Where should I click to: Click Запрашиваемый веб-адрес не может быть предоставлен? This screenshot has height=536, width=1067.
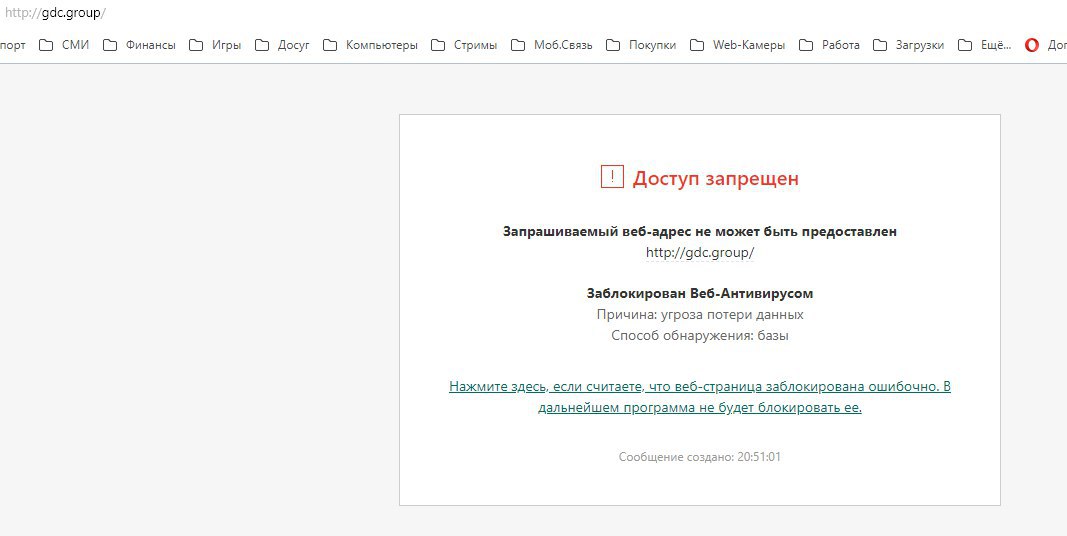tap(700, 231)
